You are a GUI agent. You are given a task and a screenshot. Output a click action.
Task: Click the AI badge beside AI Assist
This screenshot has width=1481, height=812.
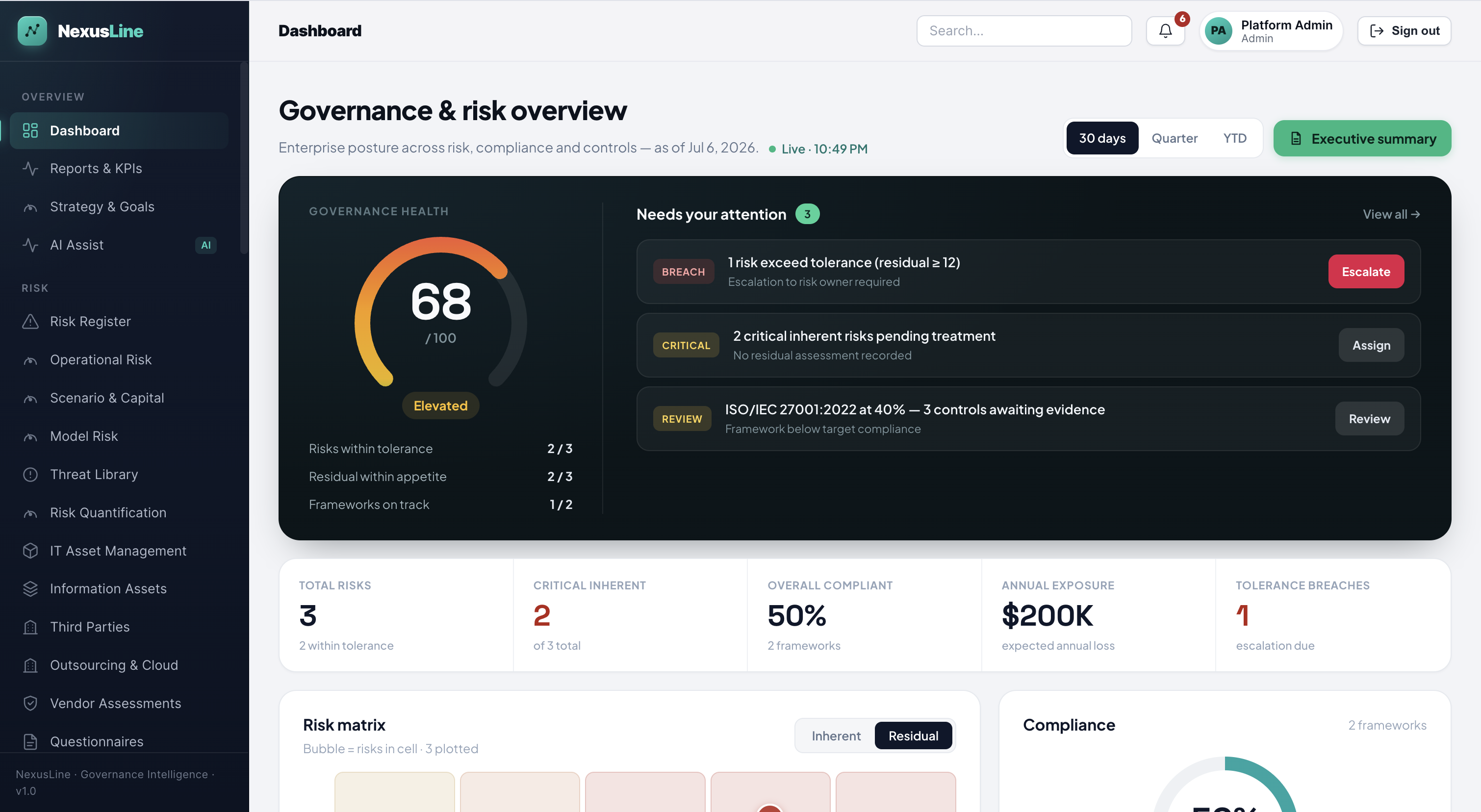point(206,245)
